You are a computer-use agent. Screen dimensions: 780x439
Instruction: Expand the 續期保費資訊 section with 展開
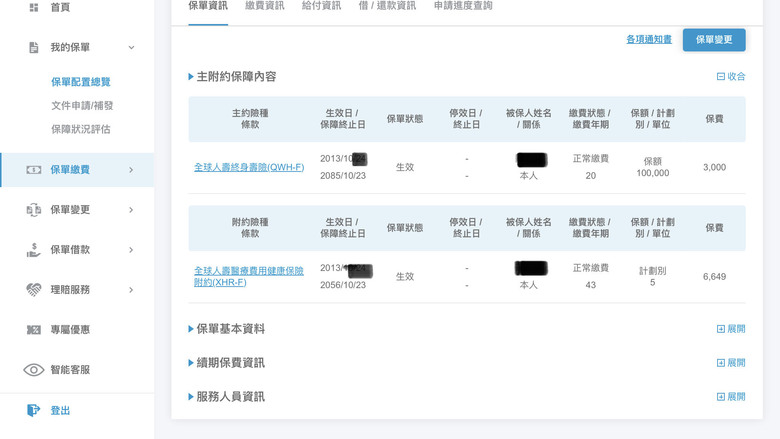[731, 363]
